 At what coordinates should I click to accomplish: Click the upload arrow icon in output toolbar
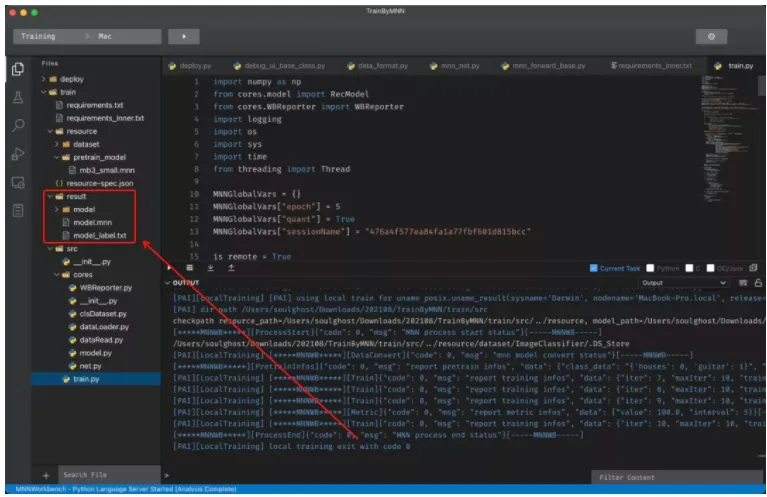pos(231,268)
